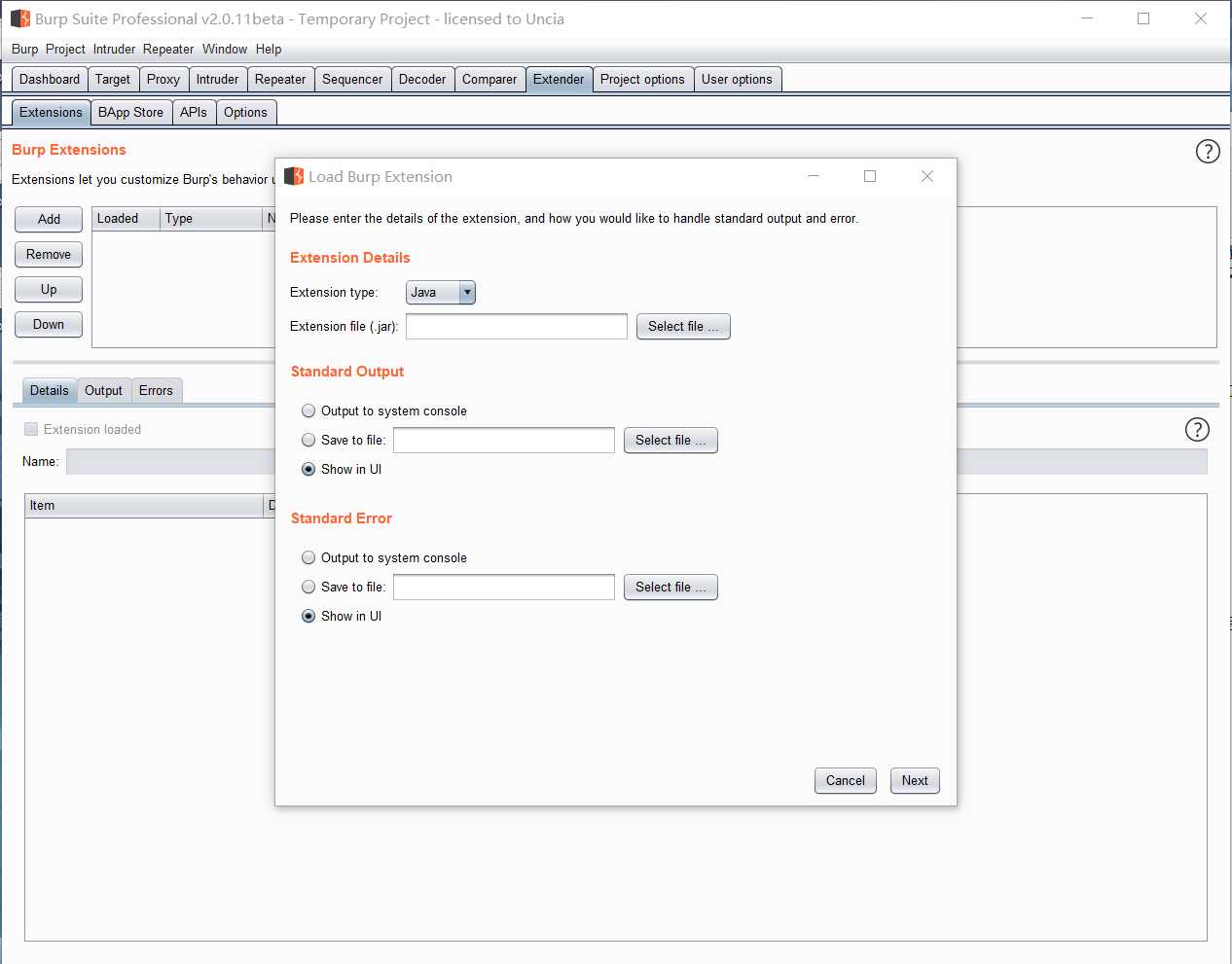Select Standard Error 'Output to system console' radio

tap(308, 557)
